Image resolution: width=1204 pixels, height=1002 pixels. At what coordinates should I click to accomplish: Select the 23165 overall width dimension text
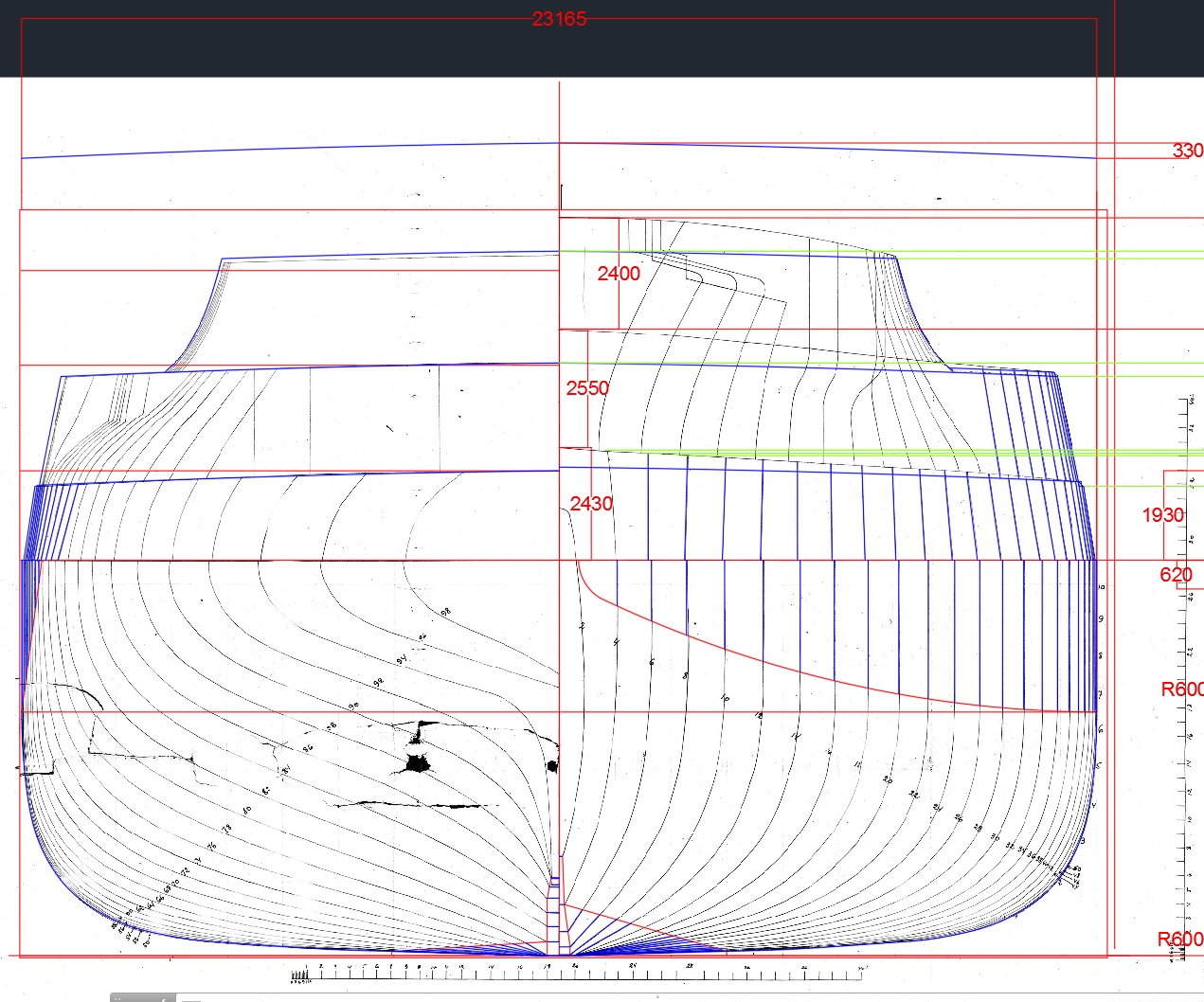[559, 19]
